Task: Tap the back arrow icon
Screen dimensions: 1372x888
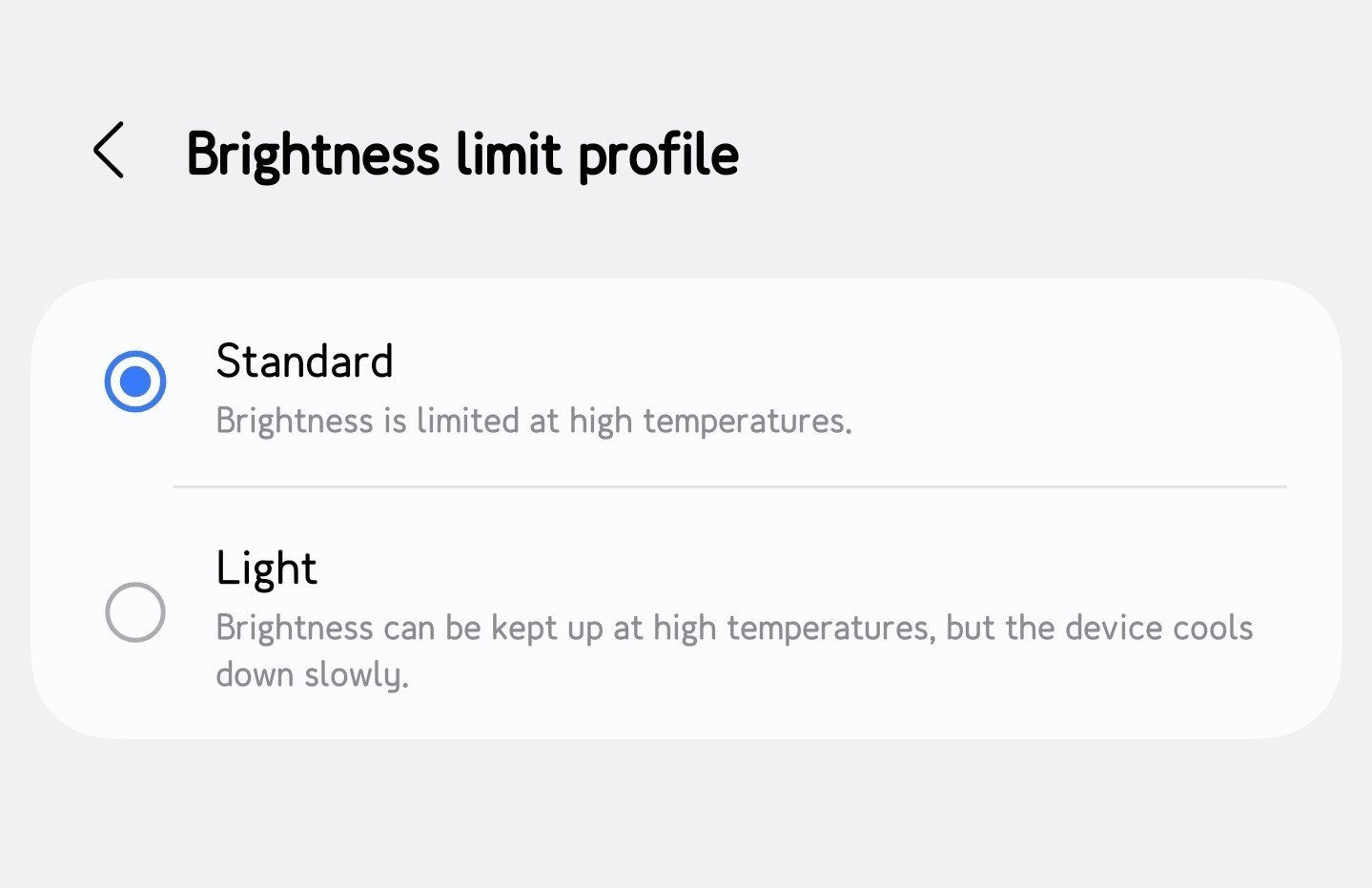Action: [x=109, y=151]
